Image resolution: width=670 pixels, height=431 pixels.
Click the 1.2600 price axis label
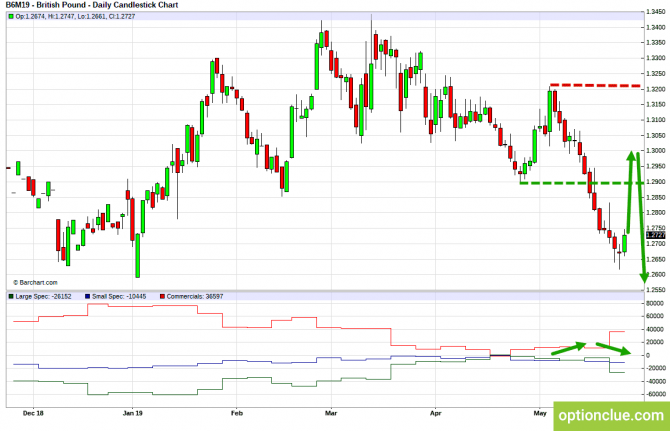656,275
